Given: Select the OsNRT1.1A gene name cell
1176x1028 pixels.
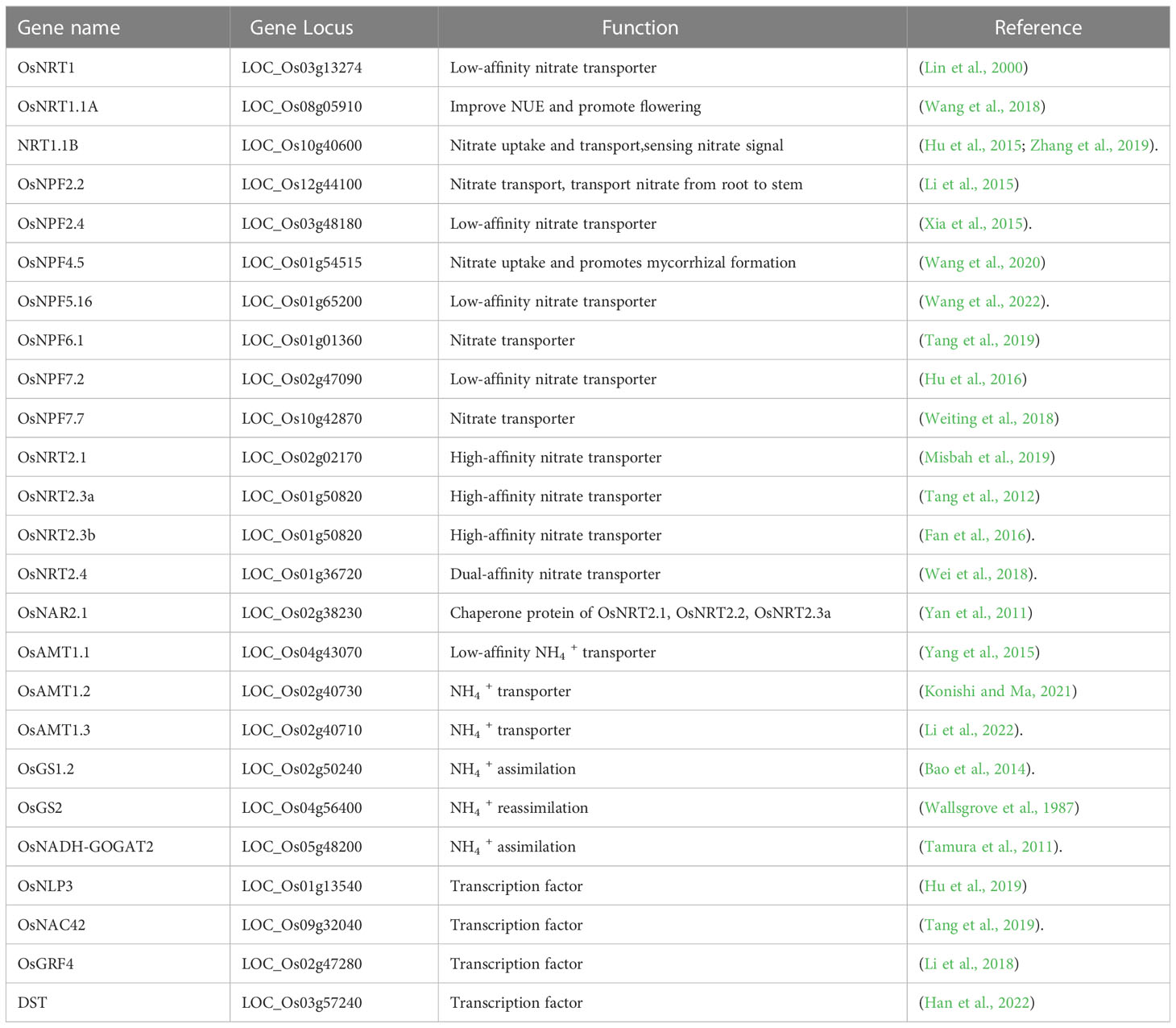Looking at the screenshot, I should point(118,106).
